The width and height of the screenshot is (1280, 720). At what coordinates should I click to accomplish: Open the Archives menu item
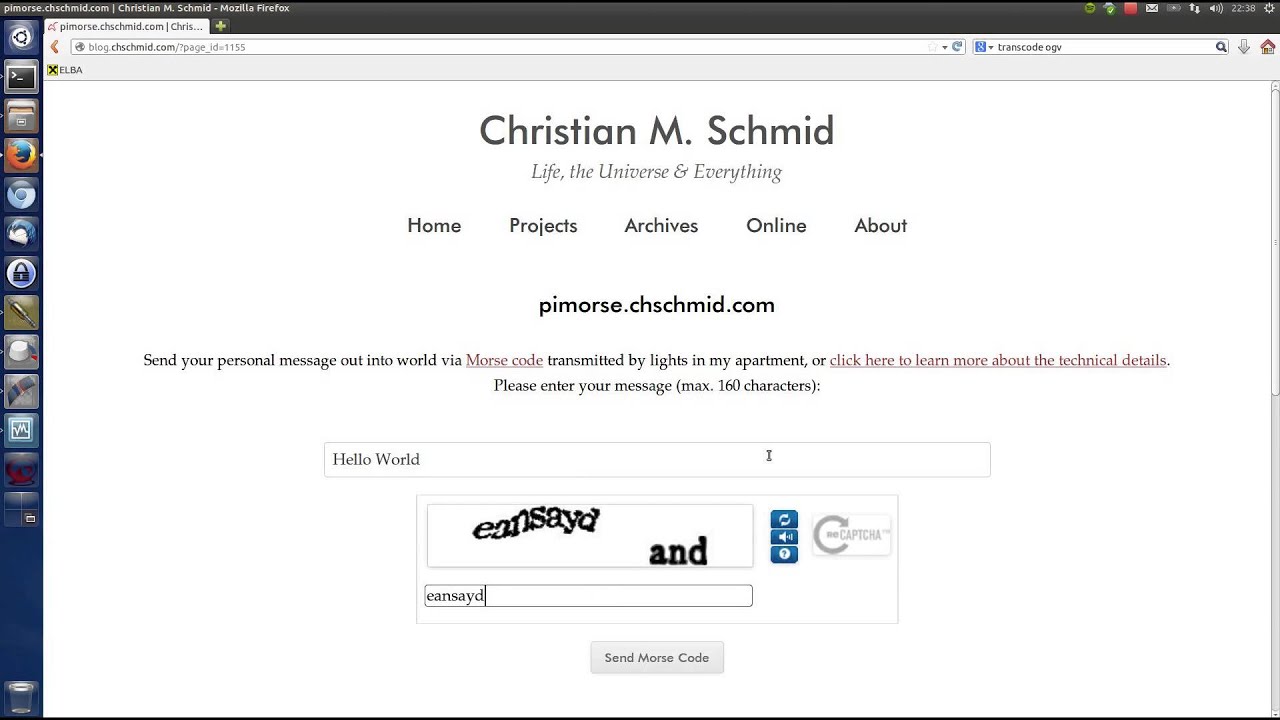click(661, 225)
